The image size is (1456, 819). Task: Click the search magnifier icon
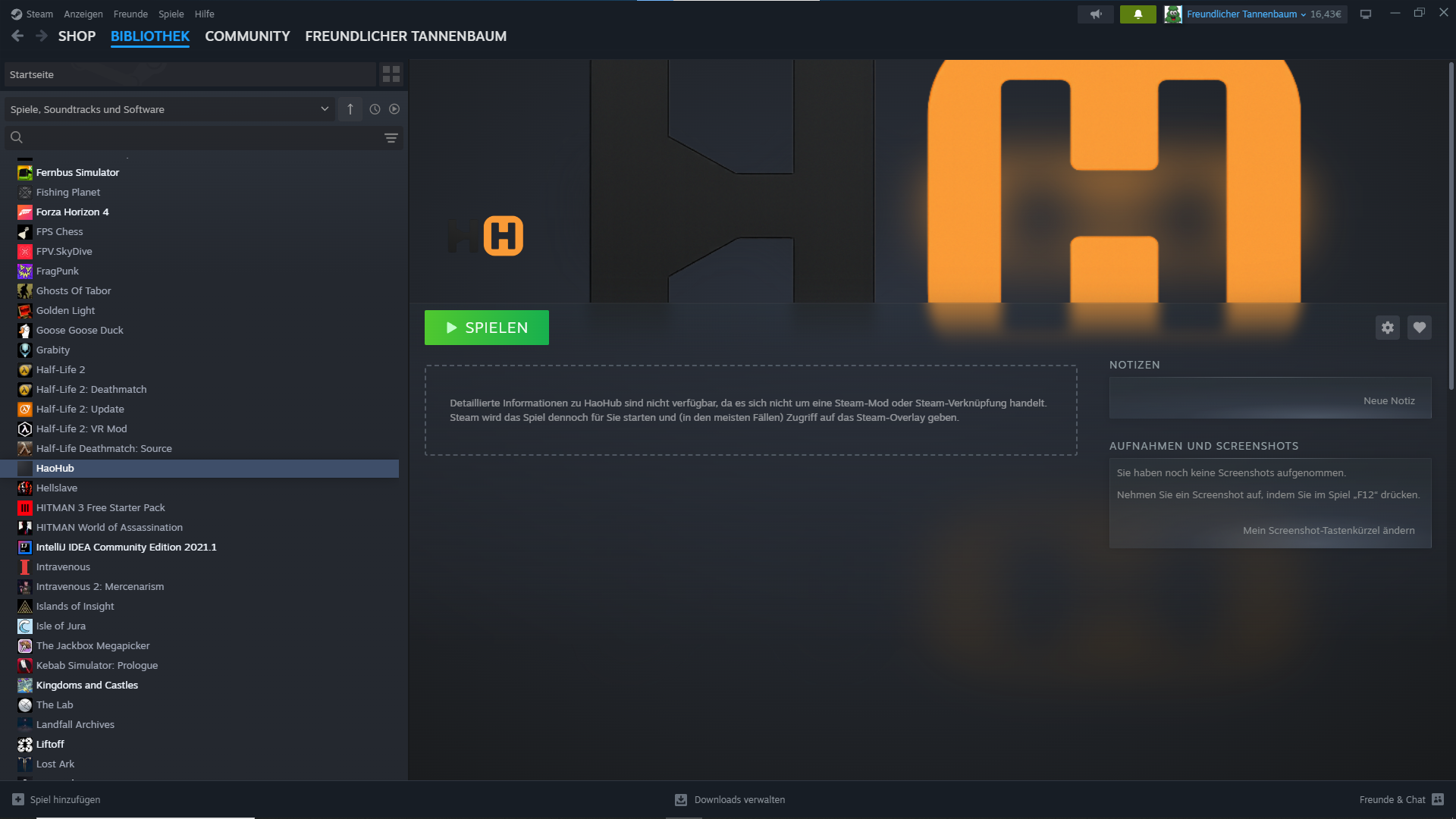click(17, 137)
